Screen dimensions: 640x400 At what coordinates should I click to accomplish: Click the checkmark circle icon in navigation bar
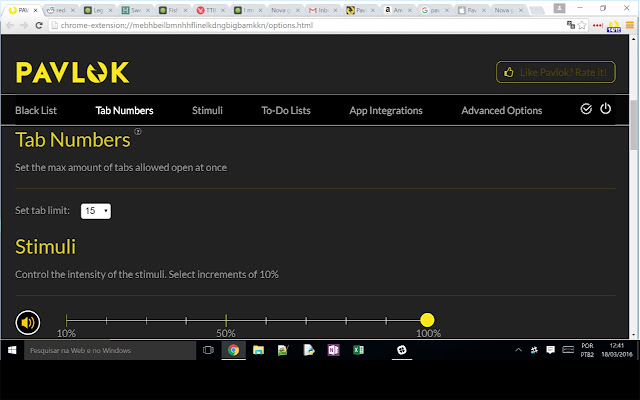click(586, 109)
